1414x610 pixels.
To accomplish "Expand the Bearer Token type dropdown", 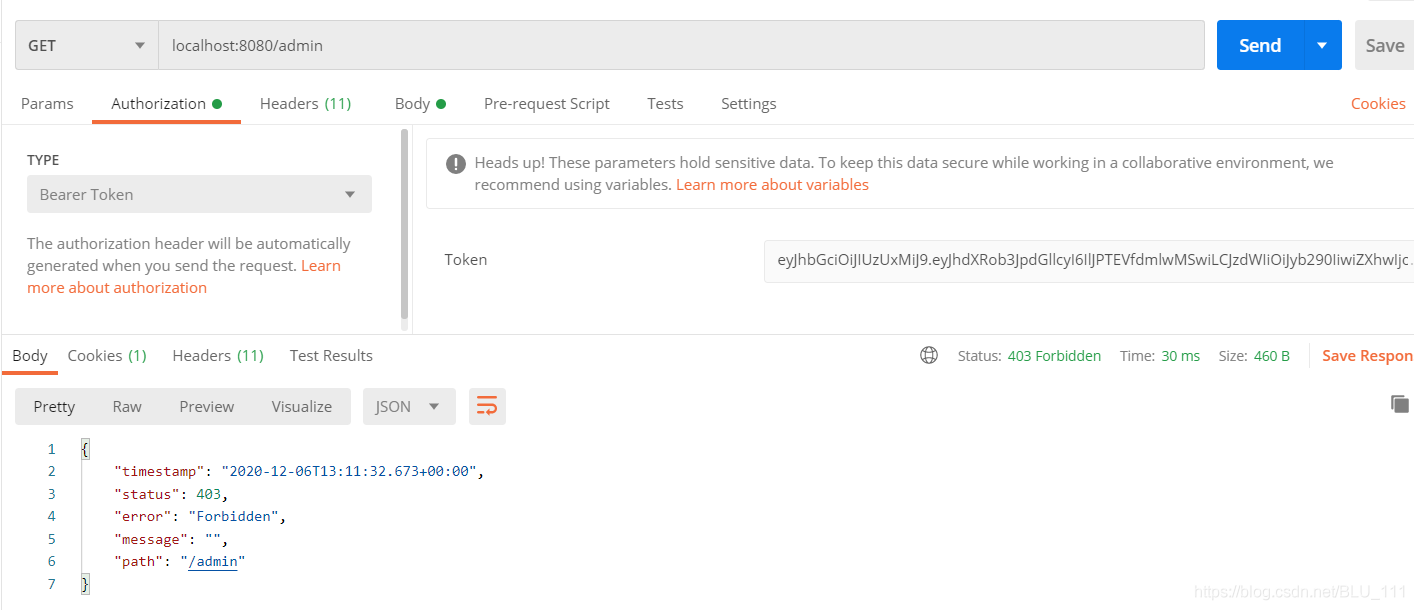I will (x=199, y=194).
